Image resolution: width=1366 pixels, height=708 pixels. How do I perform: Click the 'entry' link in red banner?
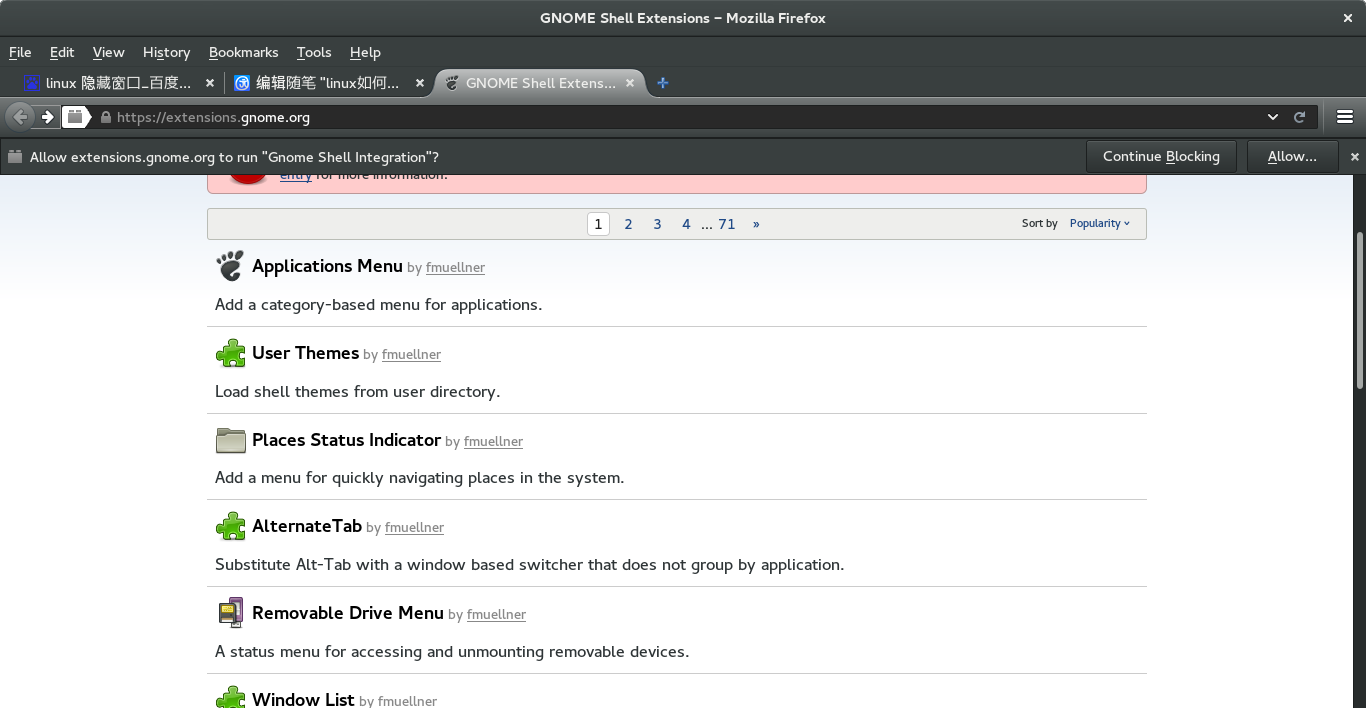296,175
